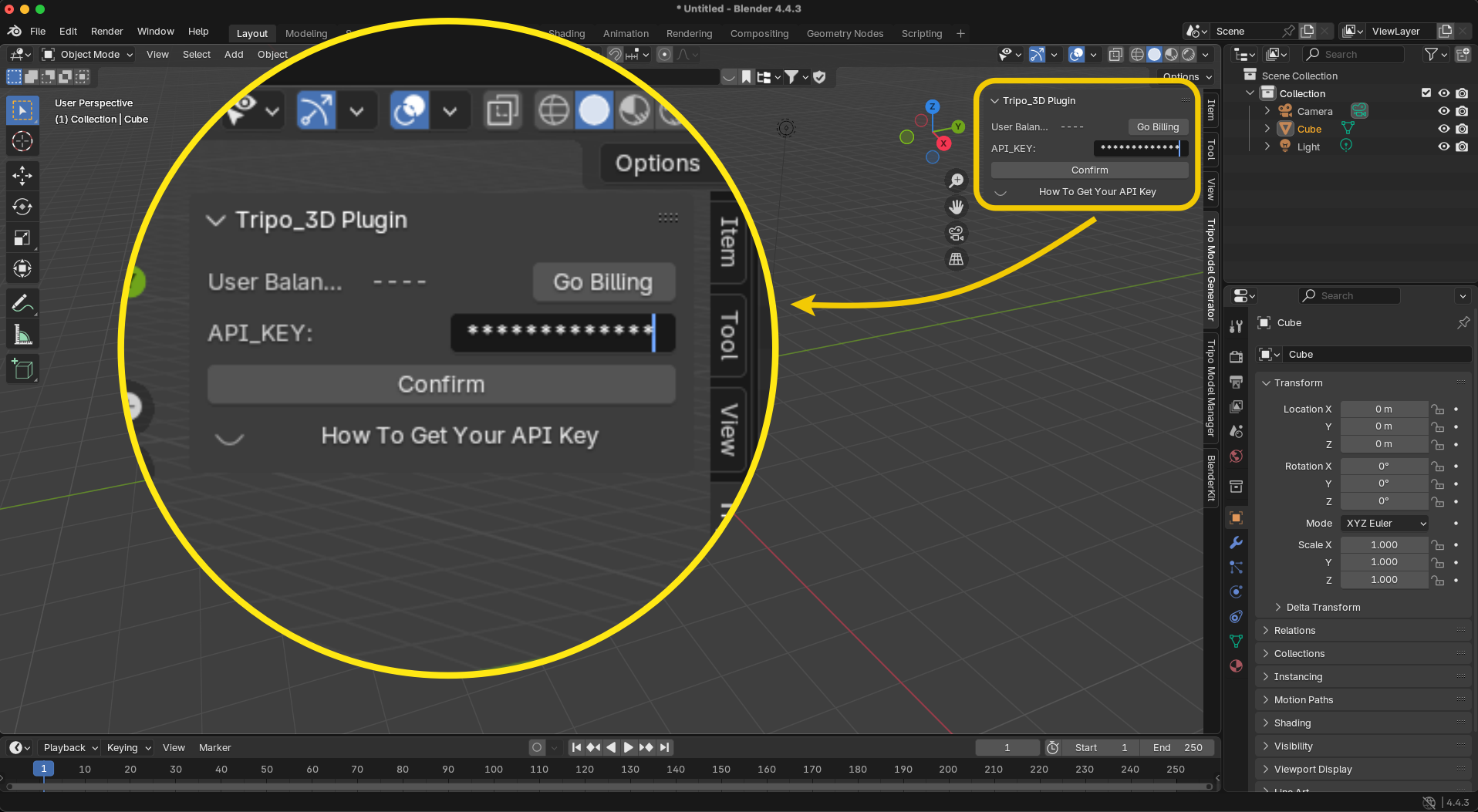Viewport: 1478px width, 812px height.
Task: Open XYZ Euler rotation mode dropdown
Action: coord(1385,523)
